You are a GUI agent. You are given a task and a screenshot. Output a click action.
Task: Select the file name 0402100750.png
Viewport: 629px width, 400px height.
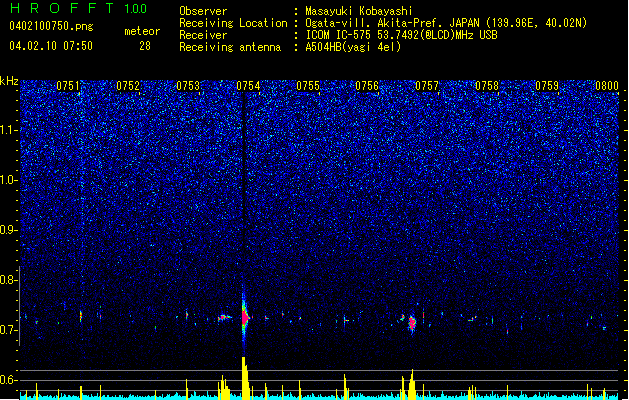(51, 26)
